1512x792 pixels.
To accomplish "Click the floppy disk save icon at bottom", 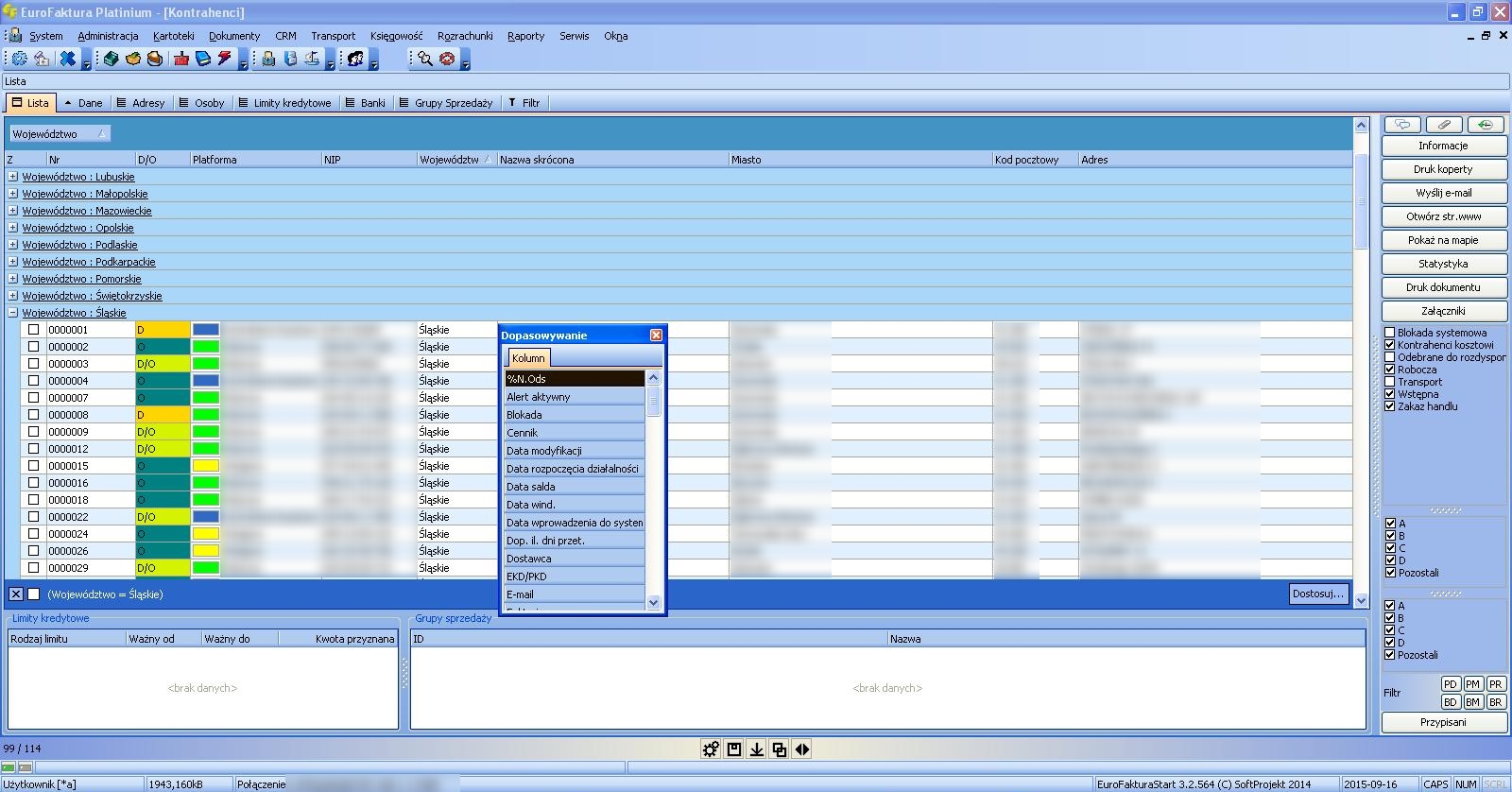I will tap(734, 749).
